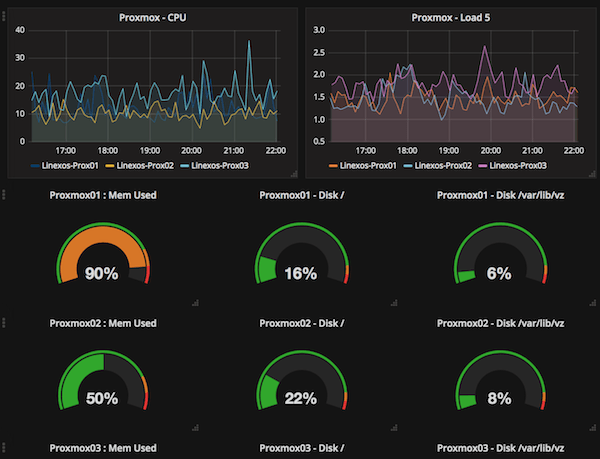
Task: Toggle Linexos-Prox02 series in the CPU legend
Action: [x=145, y=166]
